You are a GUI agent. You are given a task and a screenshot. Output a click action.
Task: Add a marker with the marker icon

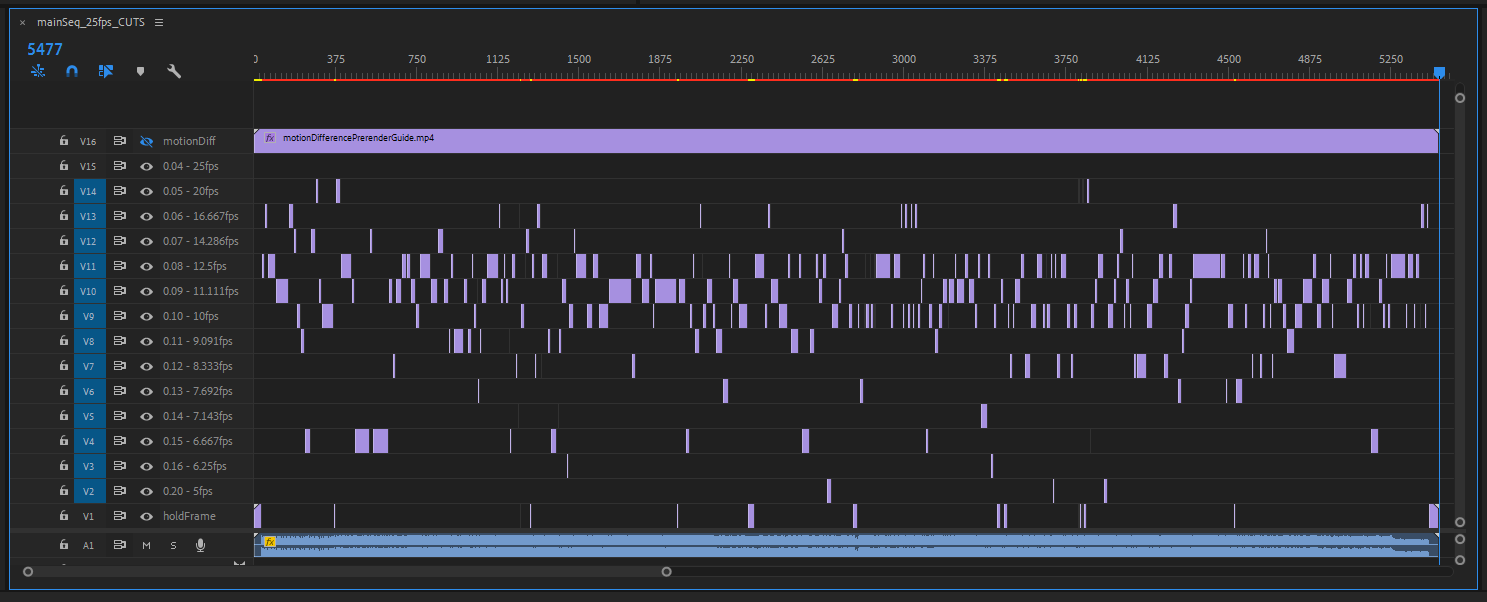(140, 71)
